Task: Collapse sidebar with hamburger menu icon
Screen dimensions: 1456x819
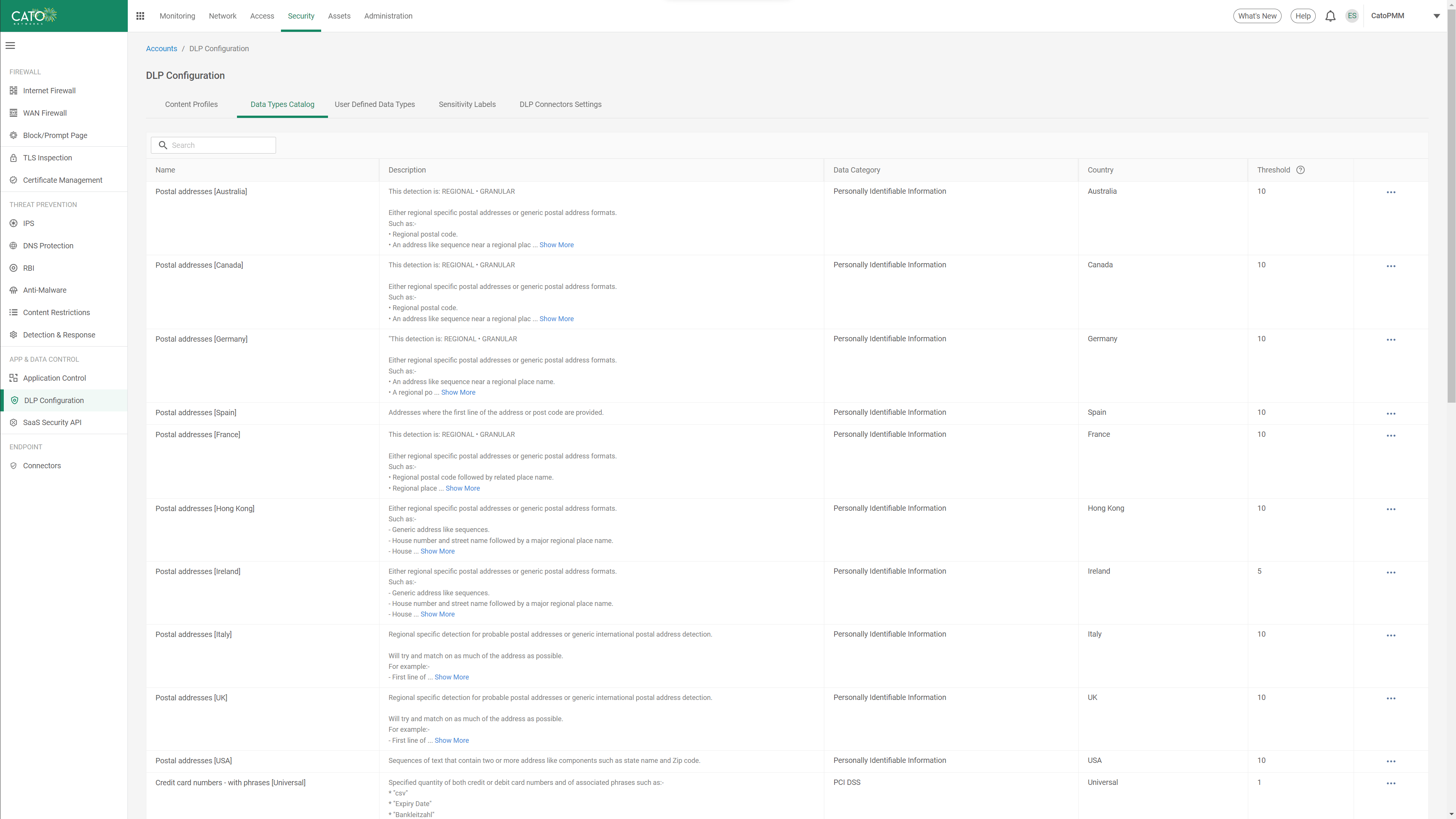Action: click(x=10, y=46)
